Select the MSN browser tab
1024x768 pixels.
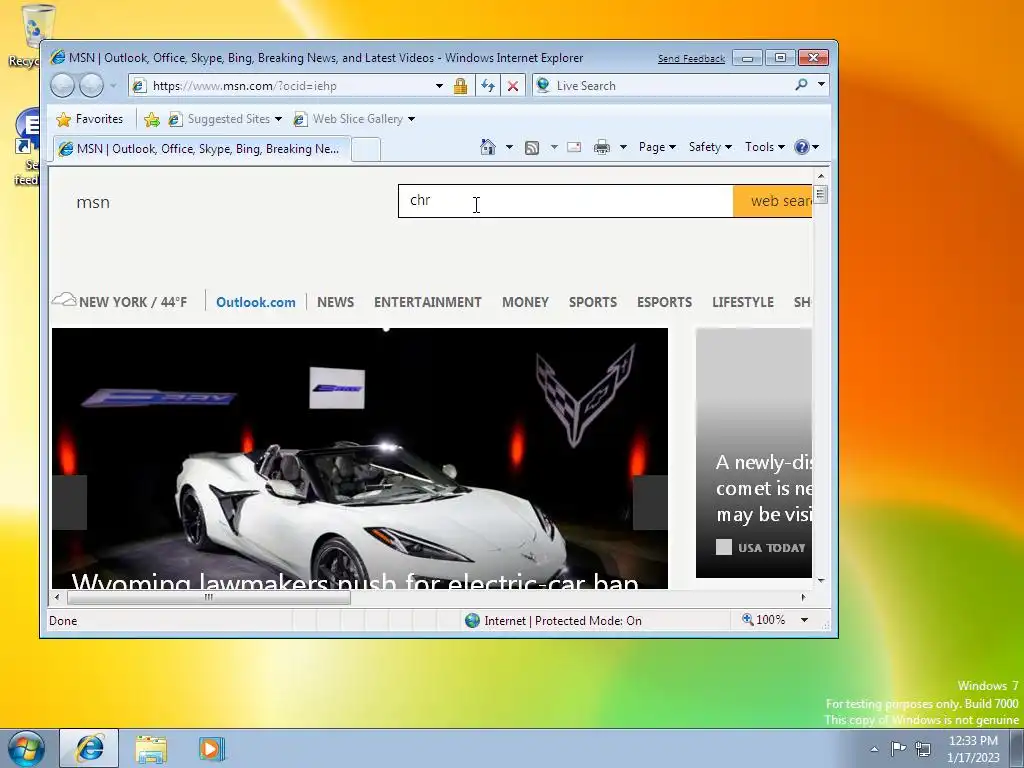pyautogui.click(x=201, y=149)
